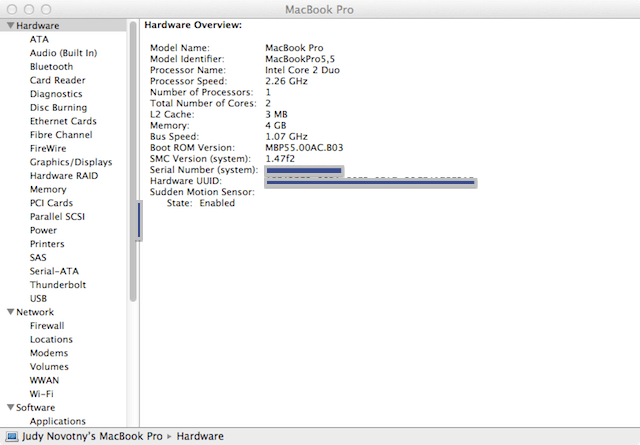Select Bluetooth in the sidebar

click(x=51, y=67)
